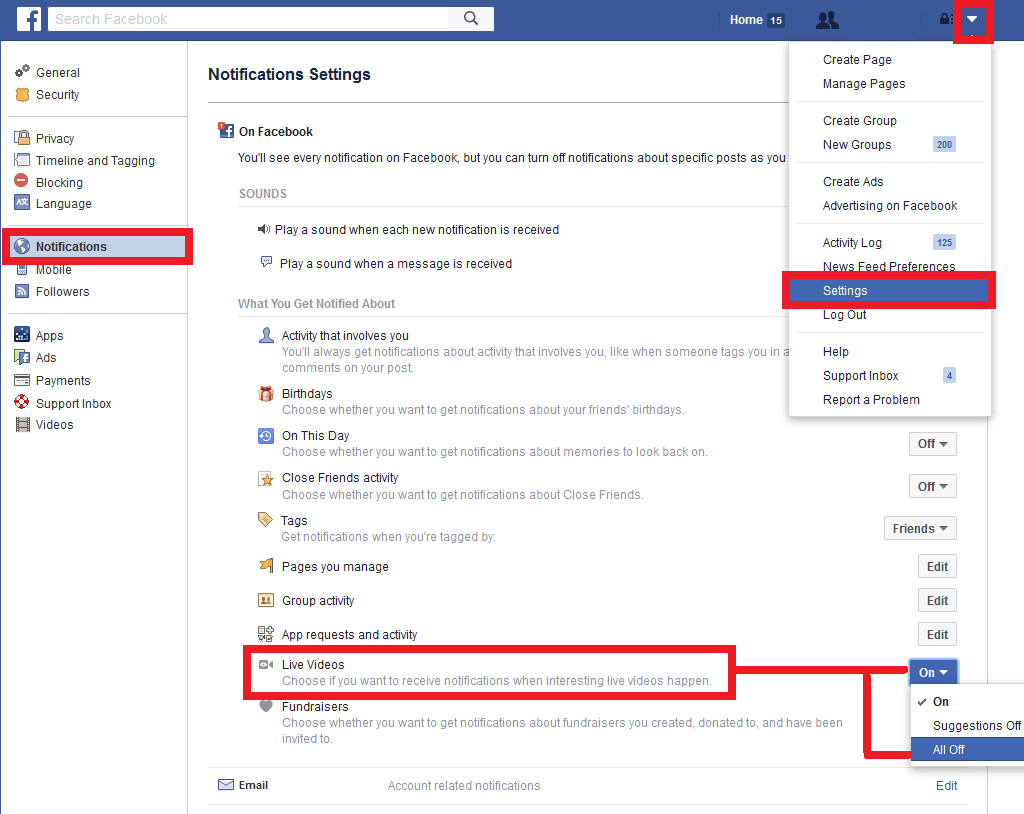Open the Tags Friends dropdown
The width and height of the screenshot is (1024, 814).
tap(920, 529)
